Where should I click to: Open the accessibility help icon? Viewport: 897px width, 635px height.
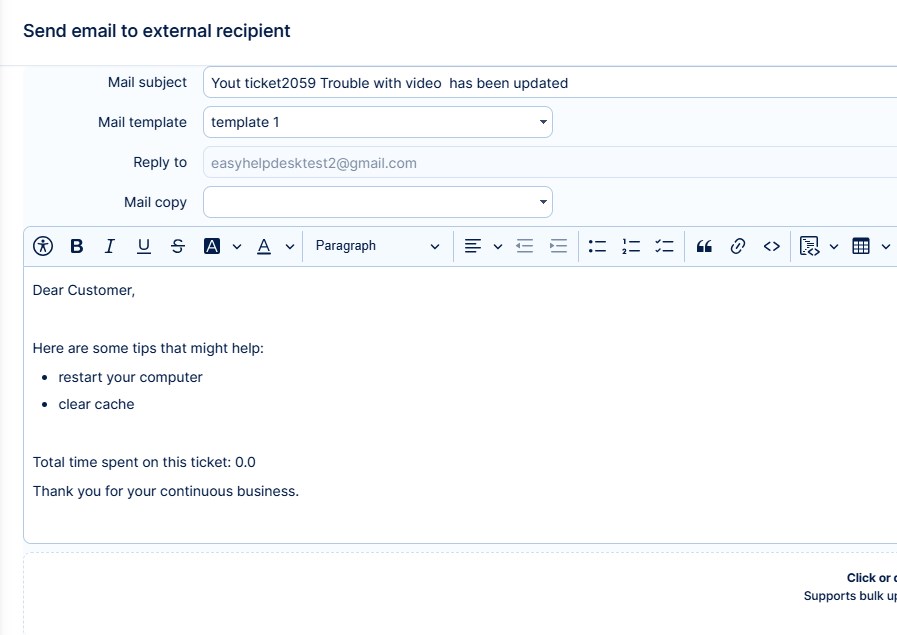(42, 246)
